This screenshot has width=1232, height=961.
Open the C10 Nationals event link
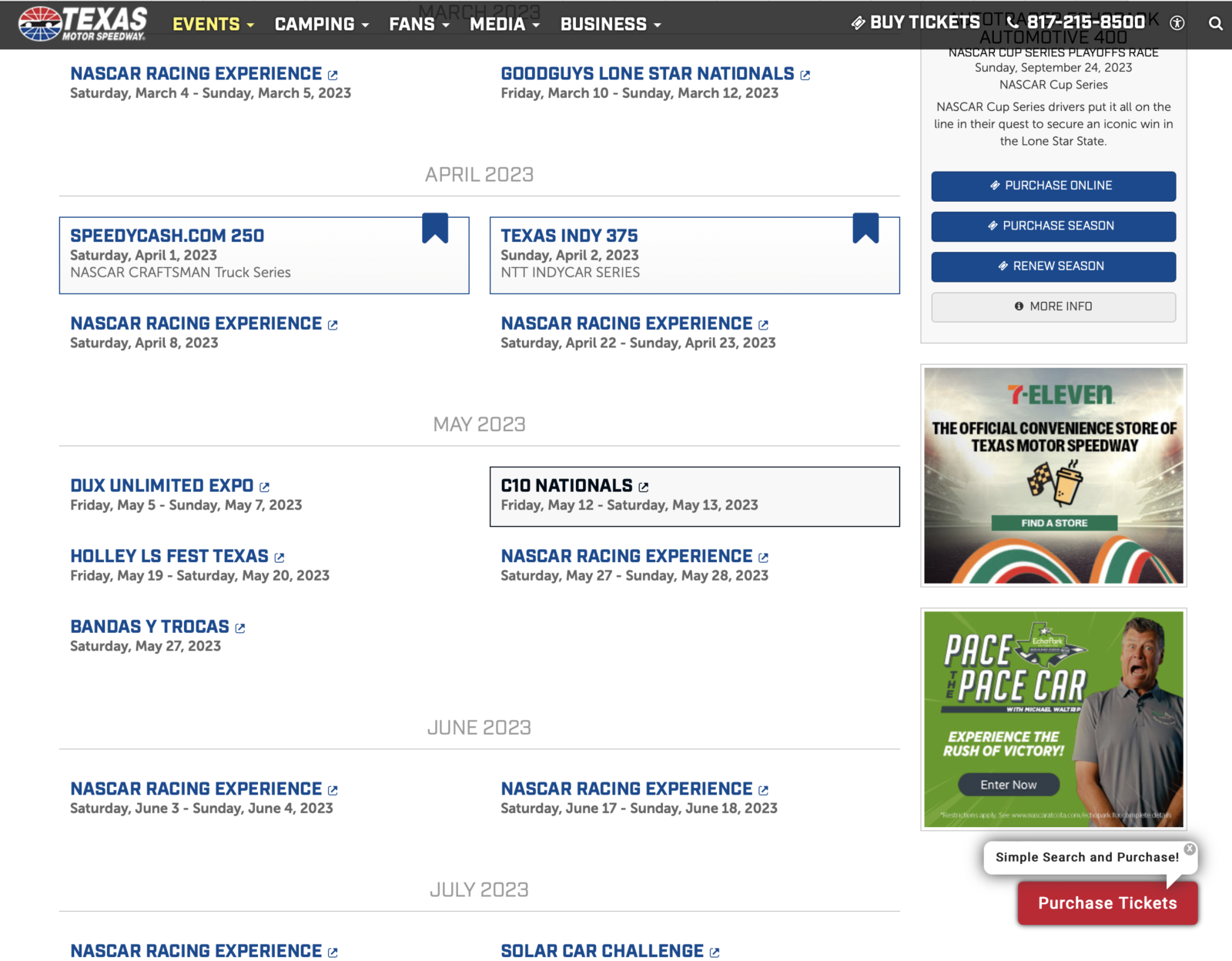tap(567, 486)
